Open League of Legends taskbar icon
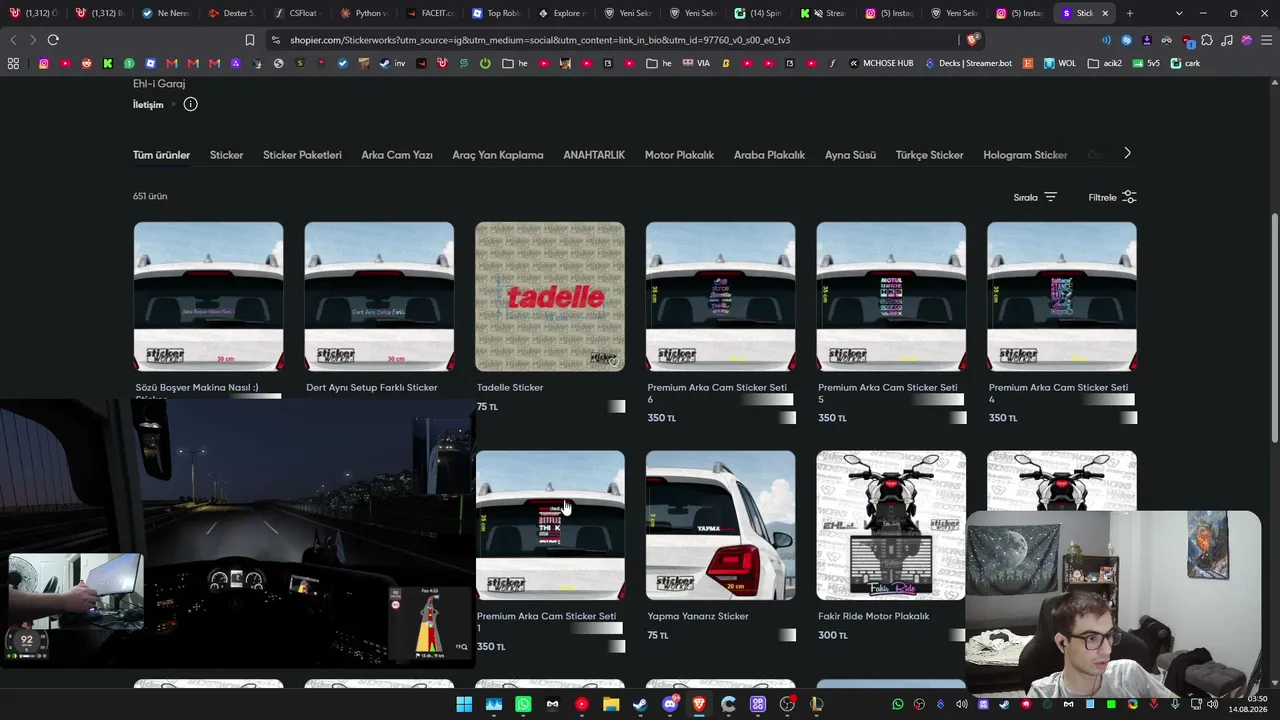This screenshot has width=1280, height=720. [x=816, y=705]
